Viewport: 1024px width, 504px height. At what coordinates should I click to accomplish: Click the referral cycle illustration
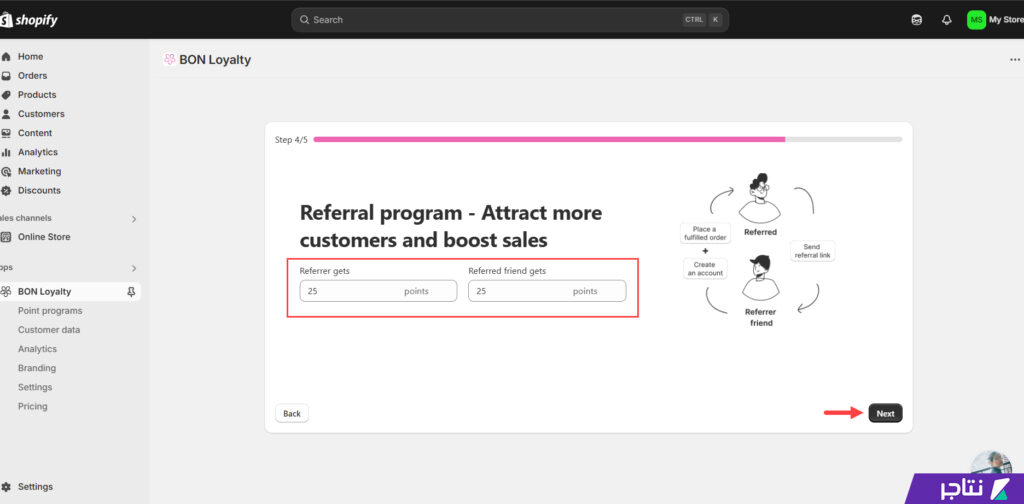click(x=758, y=251)
